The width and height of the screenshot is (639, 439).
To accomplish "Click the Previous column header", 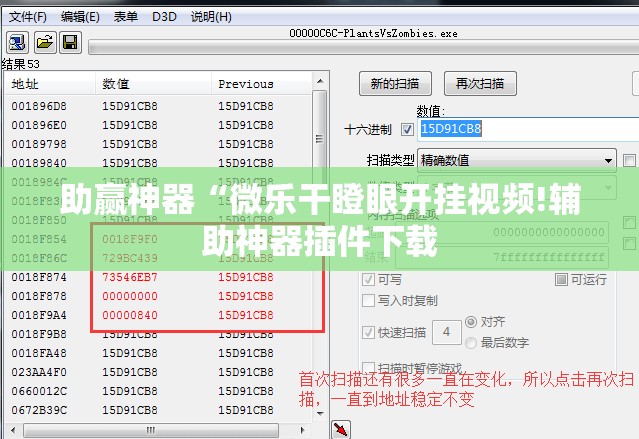I will tap(262, 84).
